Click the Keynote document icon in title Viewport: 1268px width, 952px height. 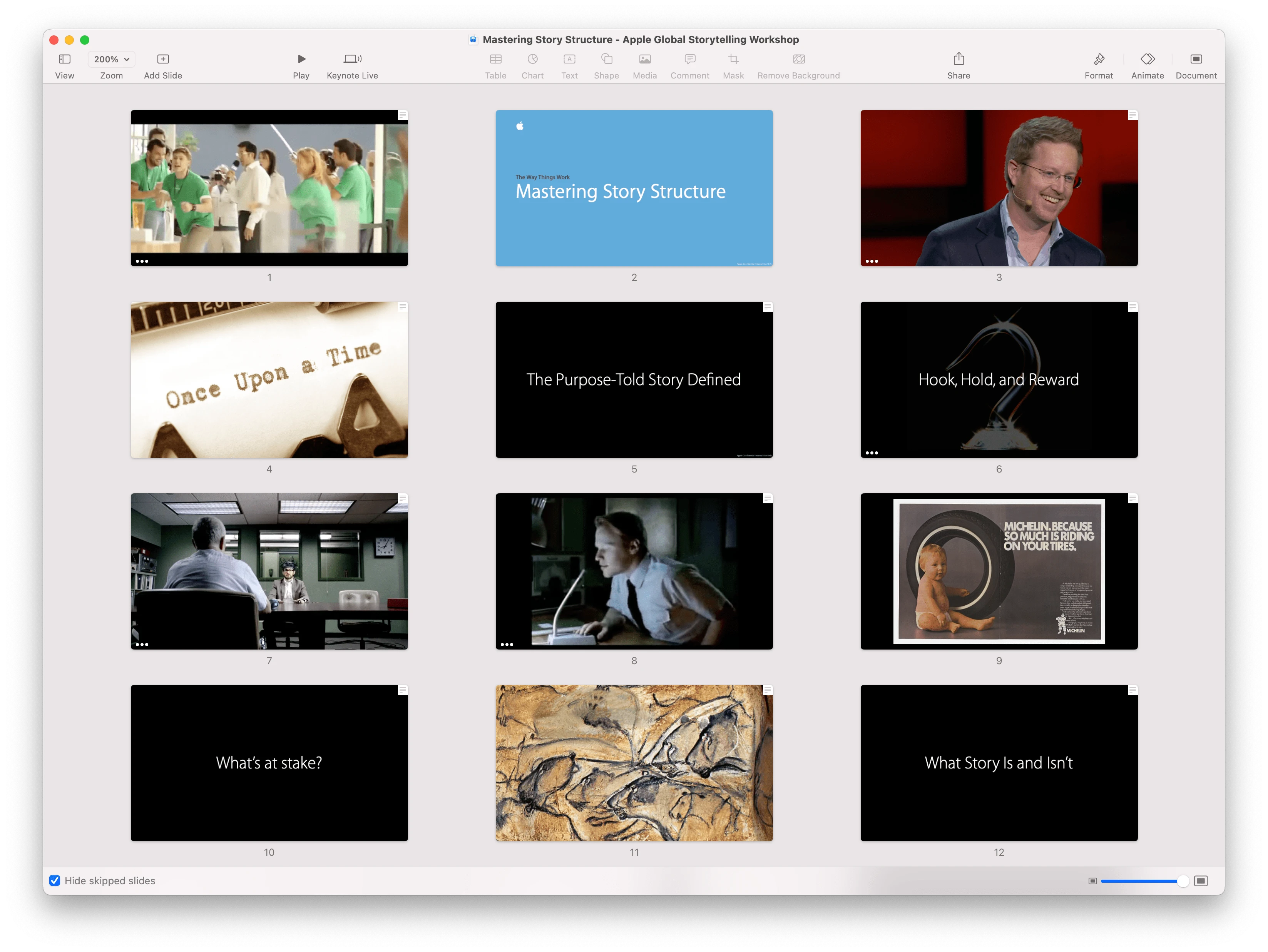pos(473,40)
